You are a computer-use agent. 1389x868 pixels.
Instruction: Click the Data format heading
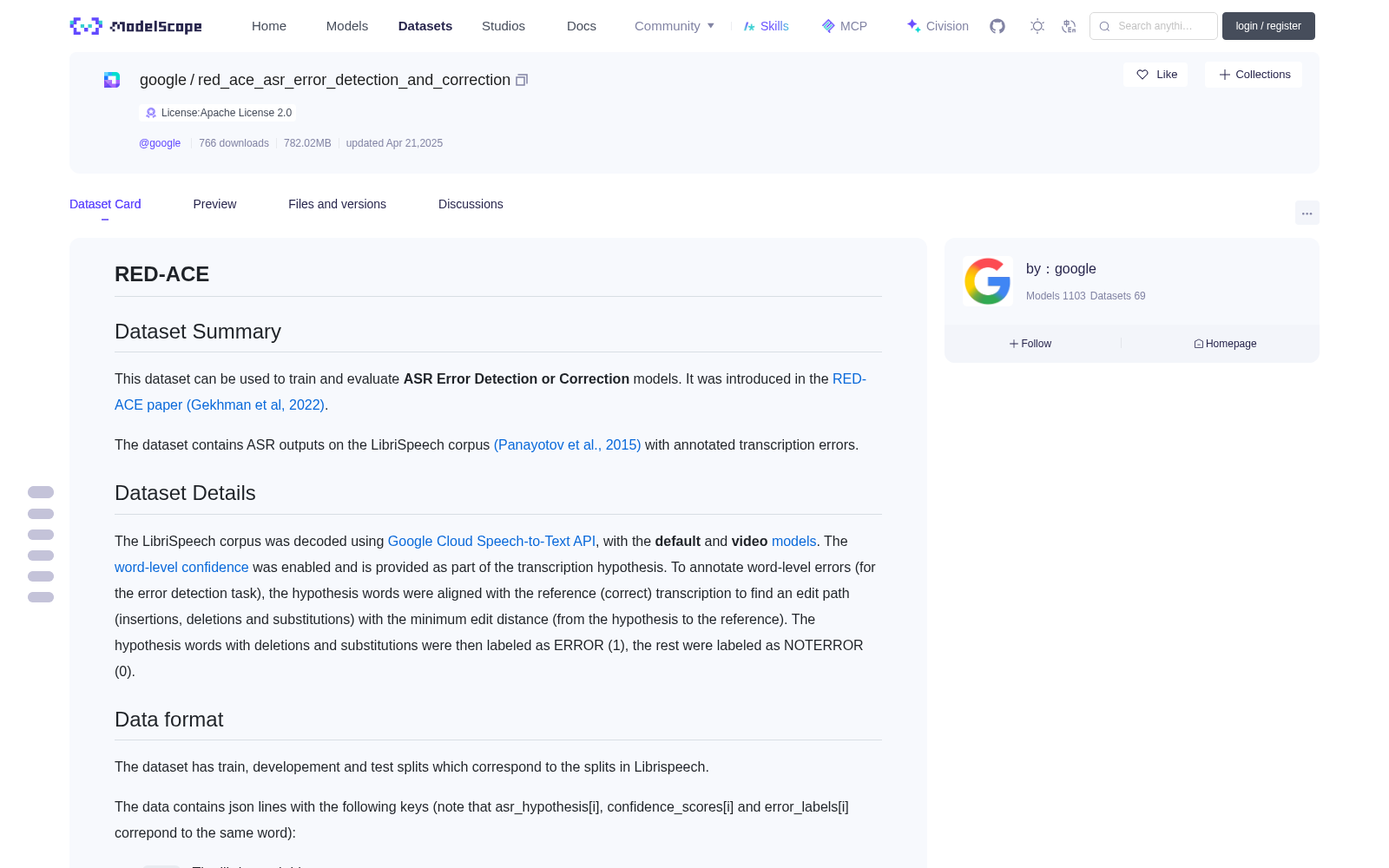169,720
